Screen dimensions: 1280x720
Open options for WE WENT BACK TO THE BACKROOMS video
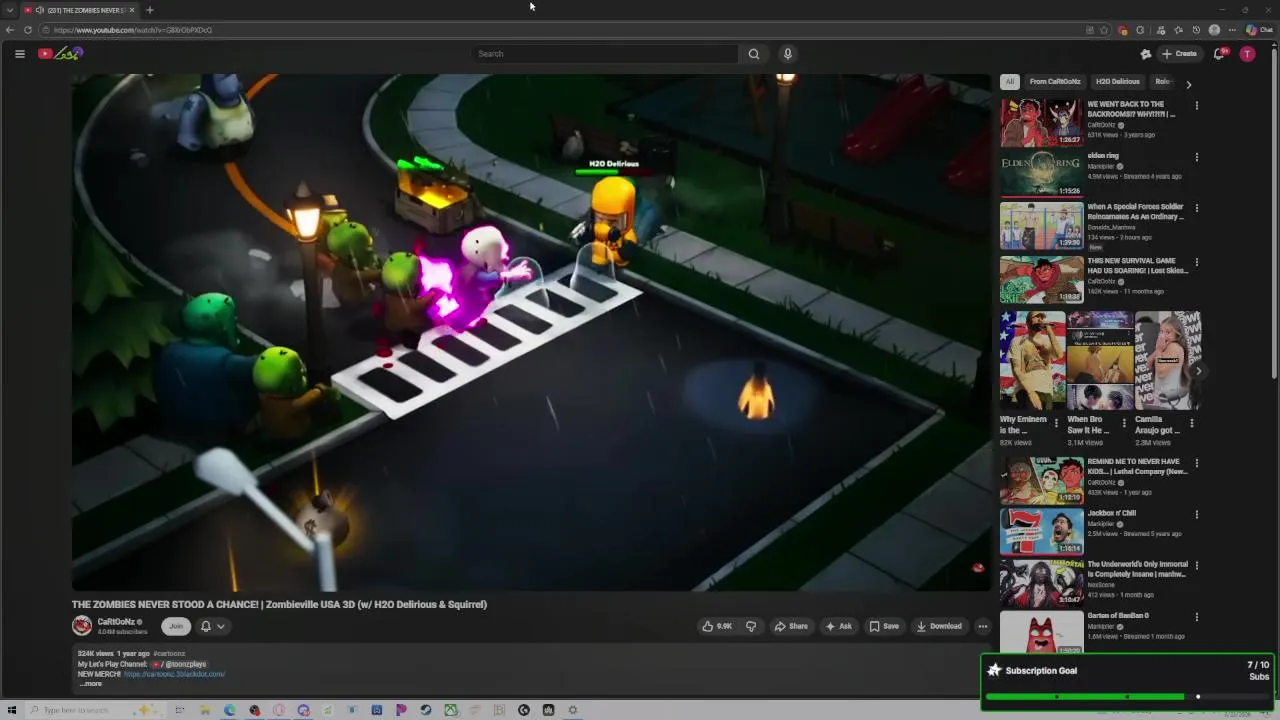[1197, 105]
